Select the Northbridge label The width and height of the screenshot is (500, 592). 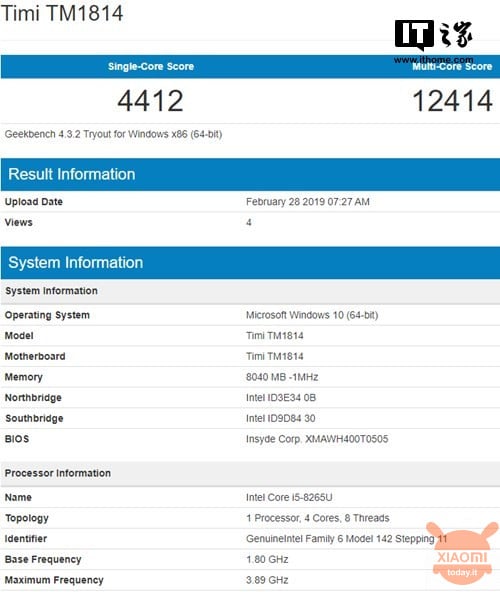coord(33,398)
